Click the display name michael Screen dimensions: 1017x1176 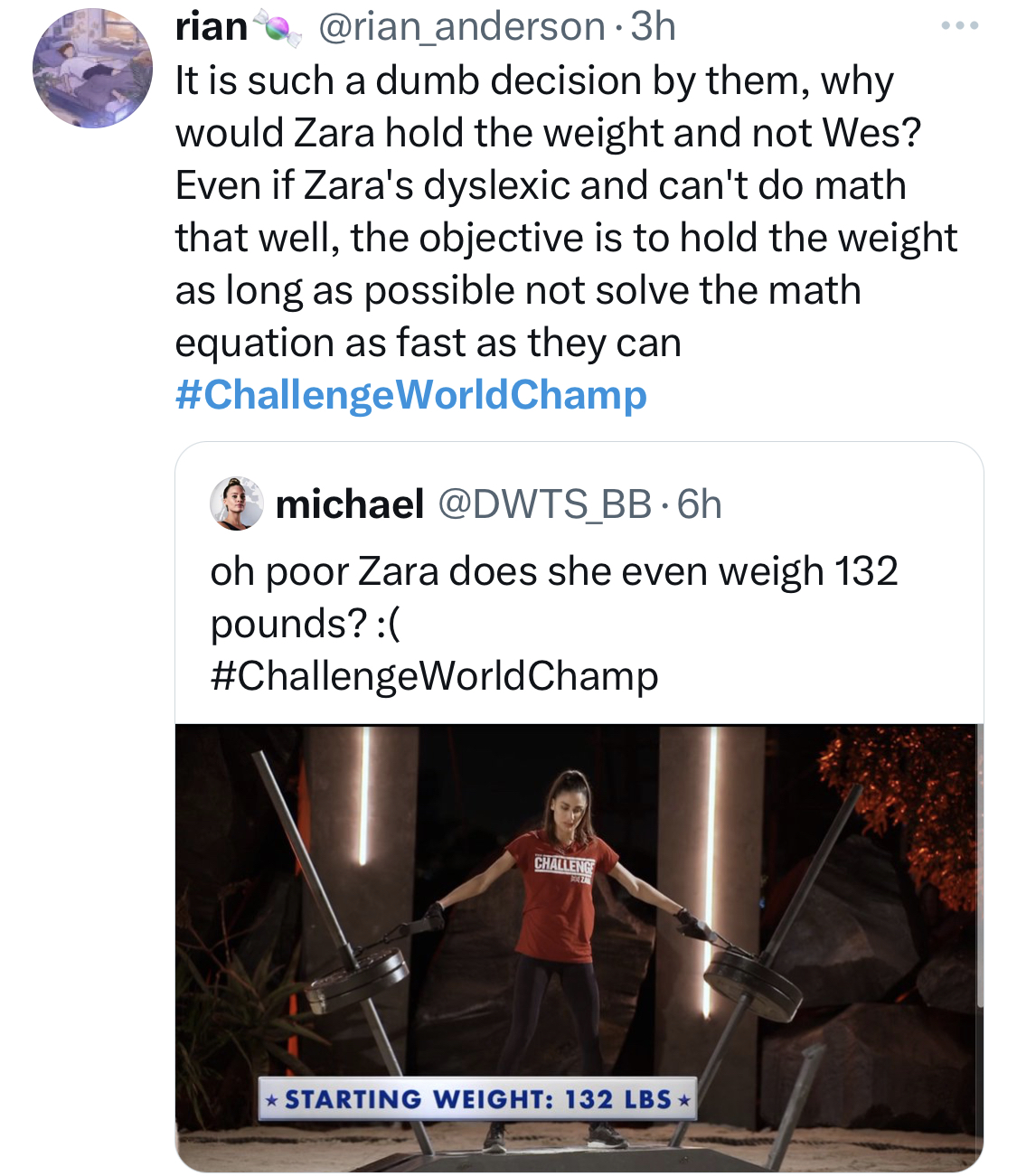tap(350, 504)
